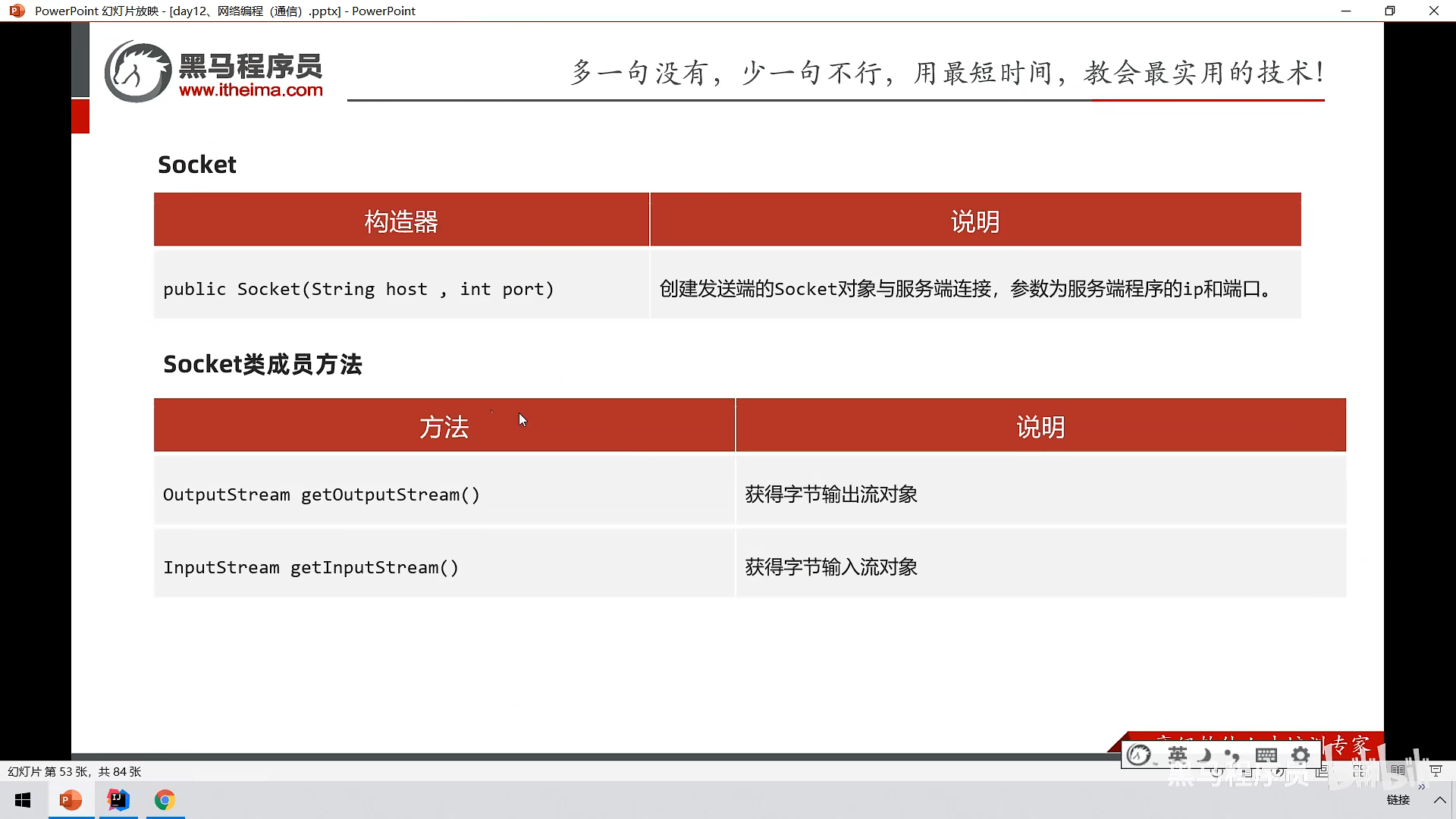The height and width of the screenshot is (819, 1456).
Task: Toggle the English/Chinese input mode
Action: (x=1177, y=755)
